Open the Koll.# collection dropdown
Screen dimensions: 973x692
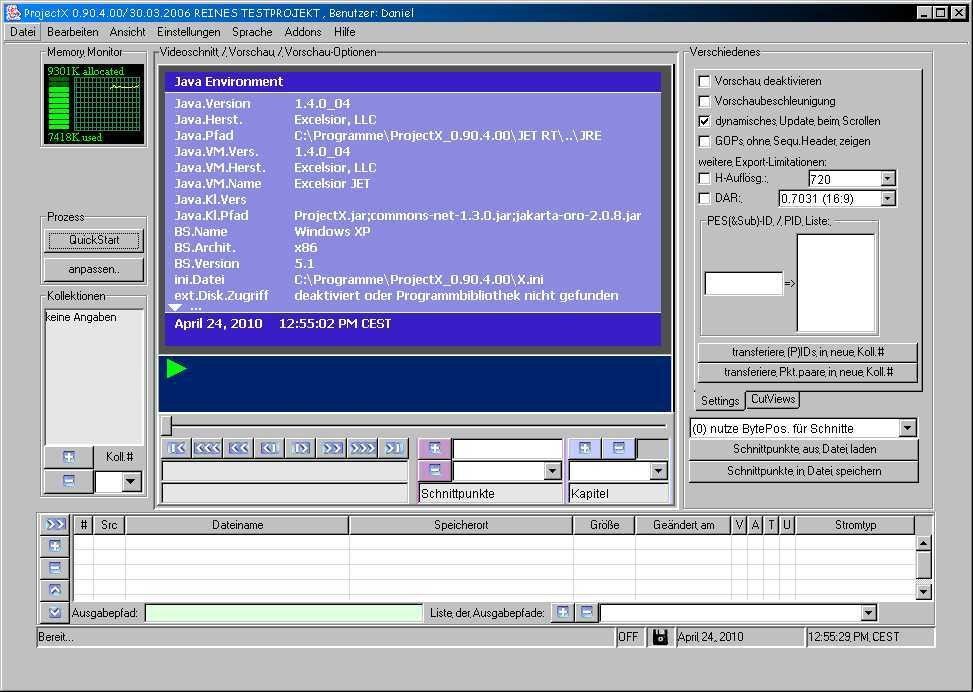coord(128,481)
